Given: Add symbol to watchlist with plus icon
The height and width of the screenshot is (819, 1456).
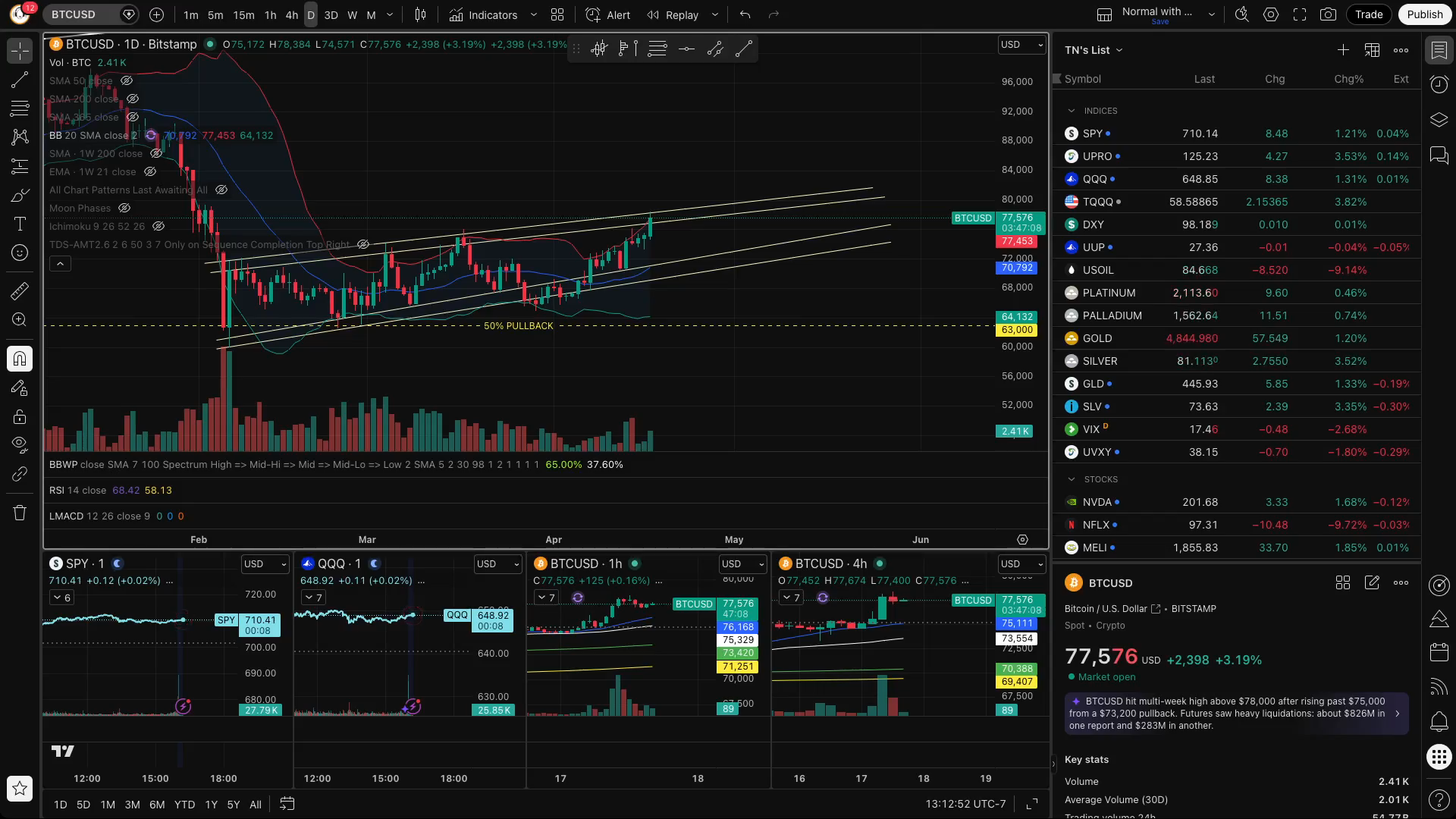Looking at the screenshot, I should pyautogui.click(x=1343, y=50).
